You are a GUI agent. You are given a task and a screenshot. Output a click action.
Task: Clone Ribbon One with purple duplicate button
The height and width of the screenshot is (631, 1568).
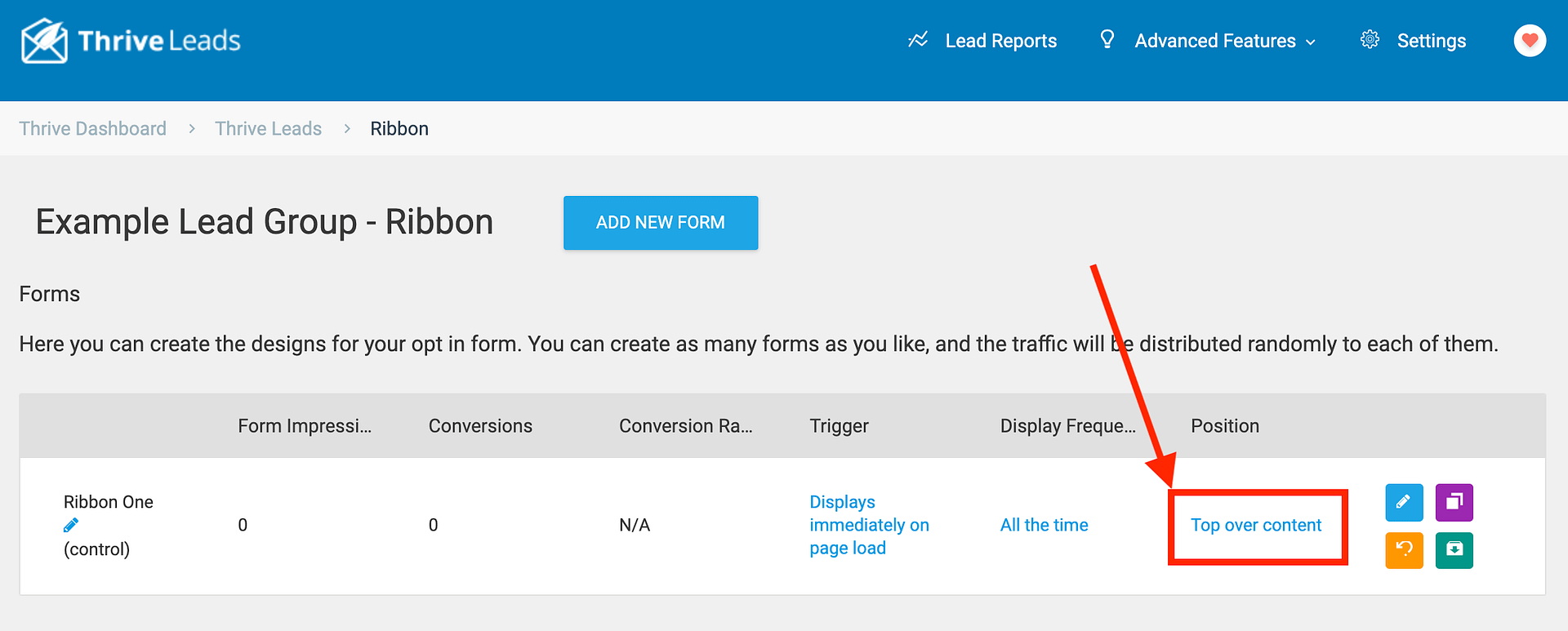pyautogui.click(x=1454, y=502)
